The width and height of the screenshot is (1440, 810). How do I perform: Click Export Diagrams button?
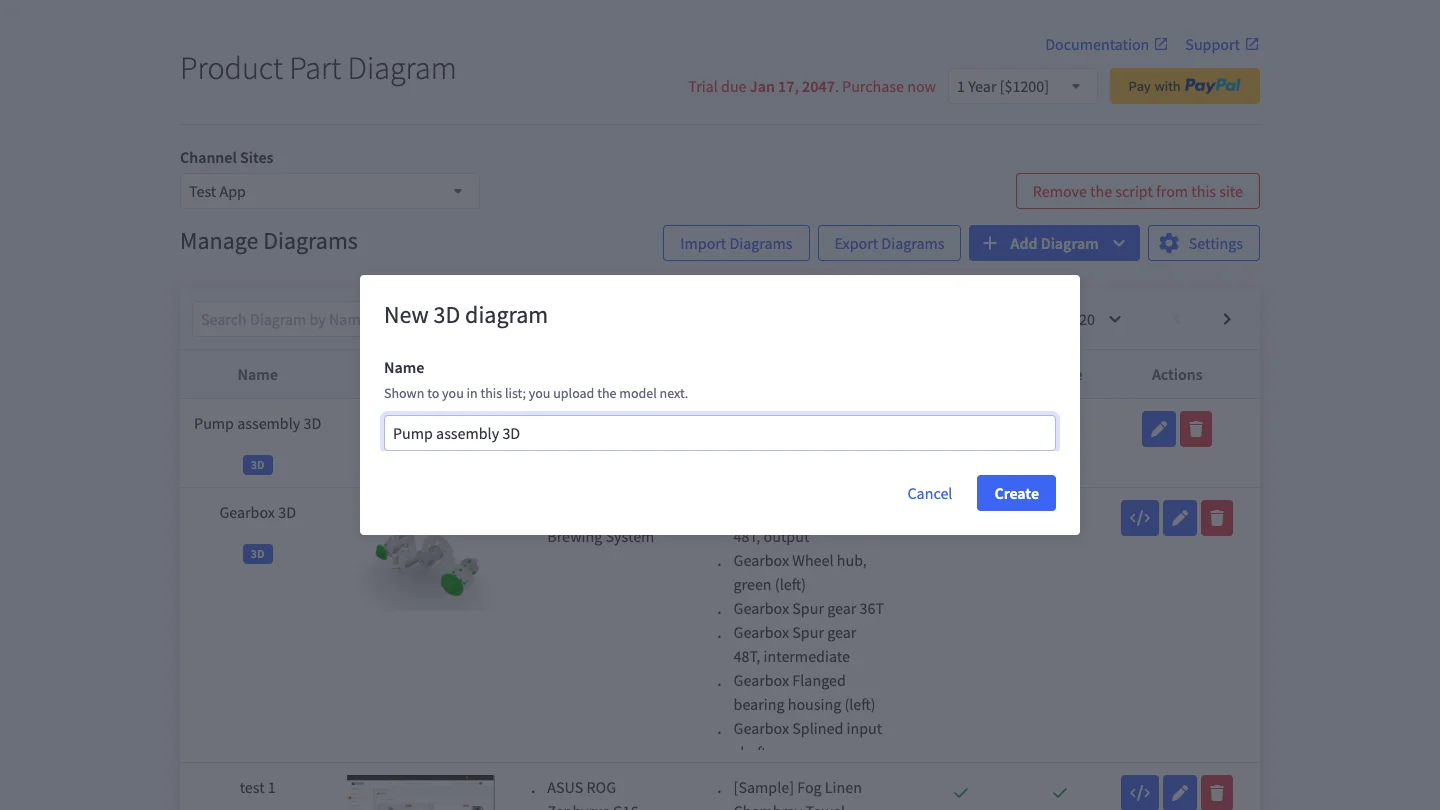click(890, 243)
